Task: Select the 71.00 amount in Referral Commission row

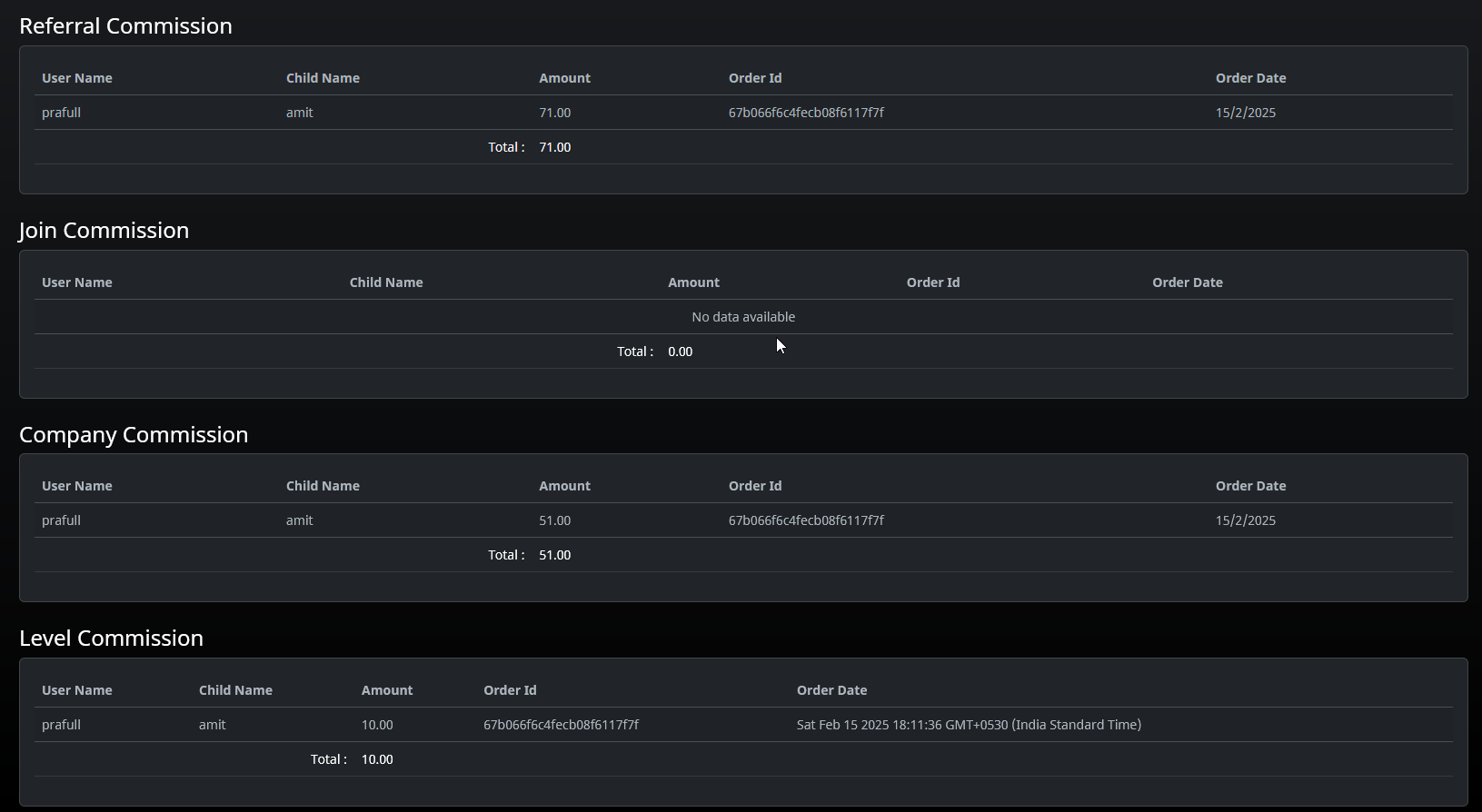Action: click(554, 113)
